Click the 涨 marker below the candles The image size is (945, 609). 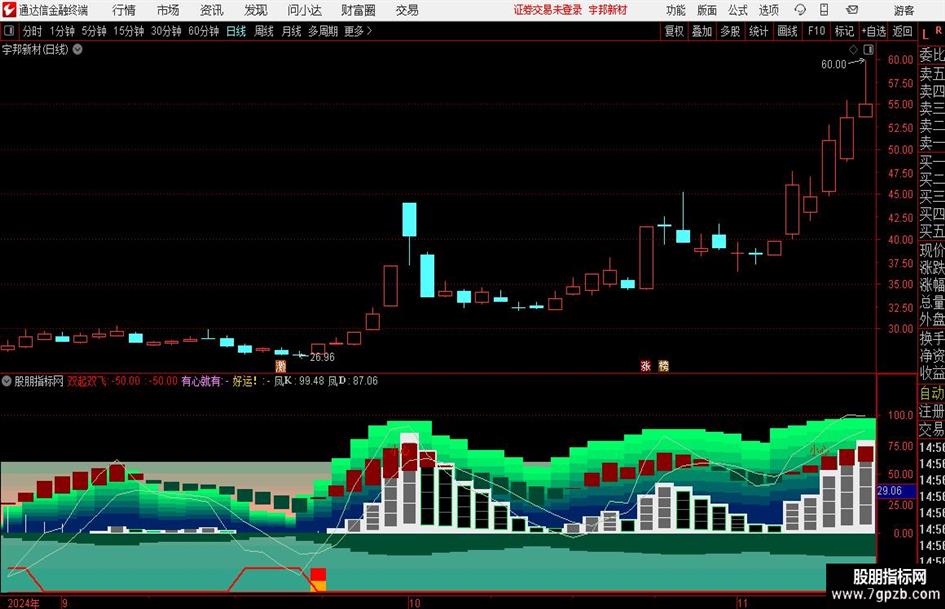pyautogui.click(x=645, y=365)
